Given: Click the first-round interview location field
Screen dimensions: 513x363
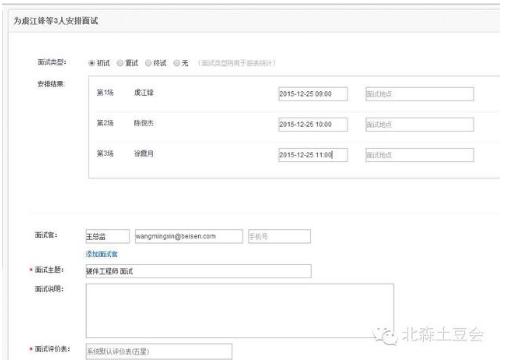Looking at the screenshot, I should coord(419,94).
